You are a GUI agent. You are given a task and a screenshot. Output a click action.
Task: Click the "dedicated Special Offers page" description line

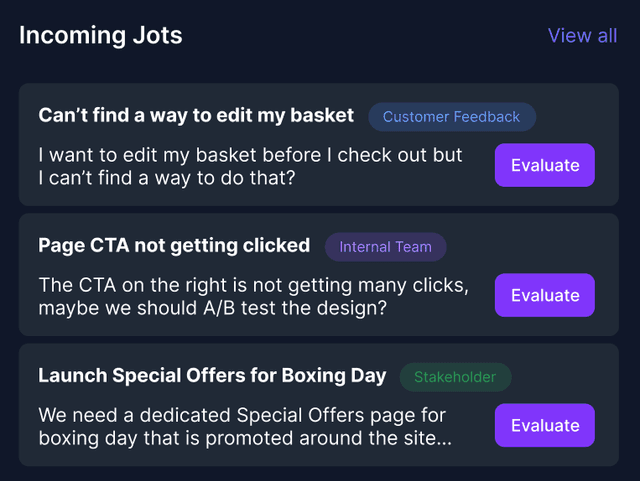242,415
